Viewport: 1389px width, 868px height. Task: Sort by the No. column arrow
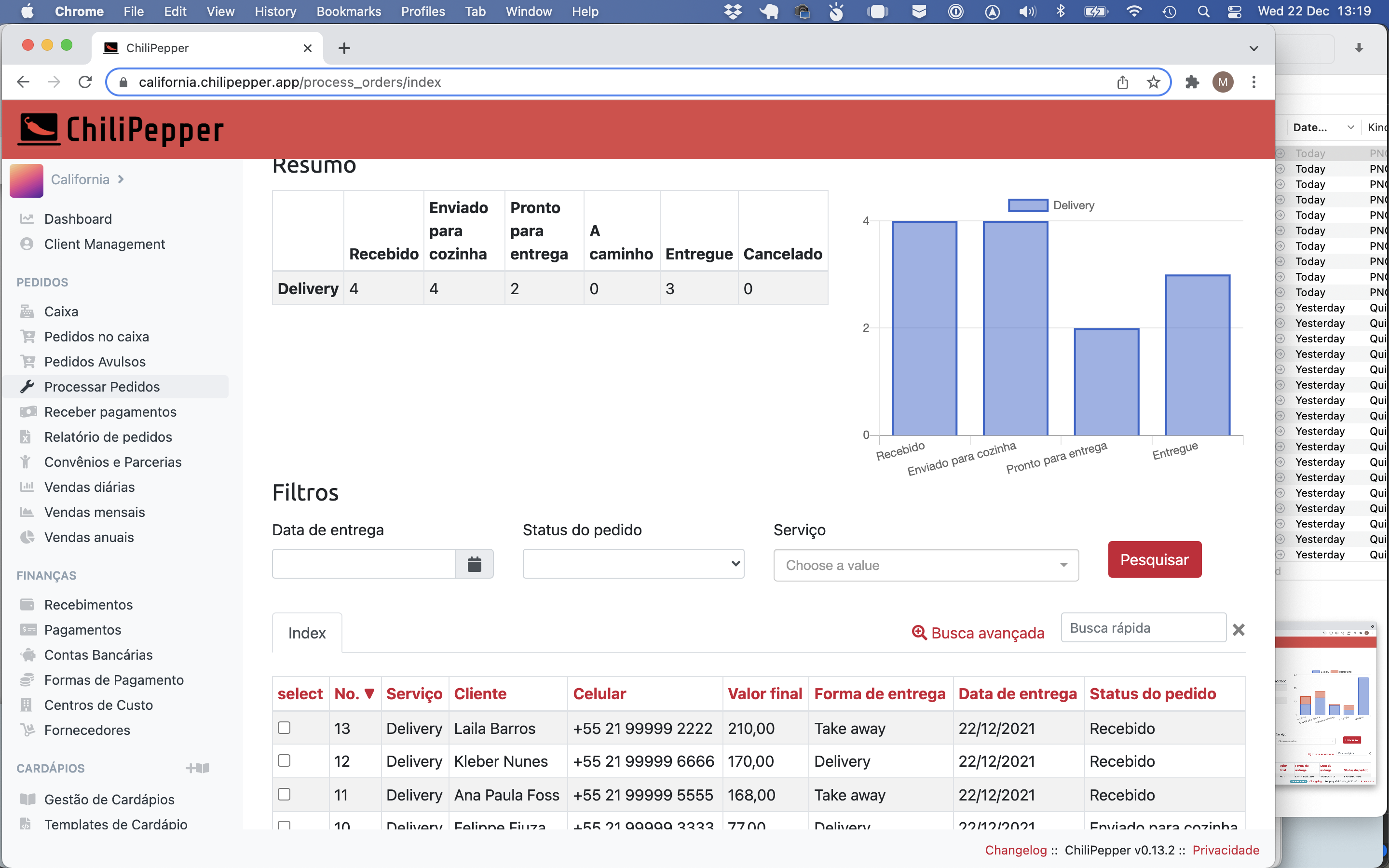tap(369, 693)
